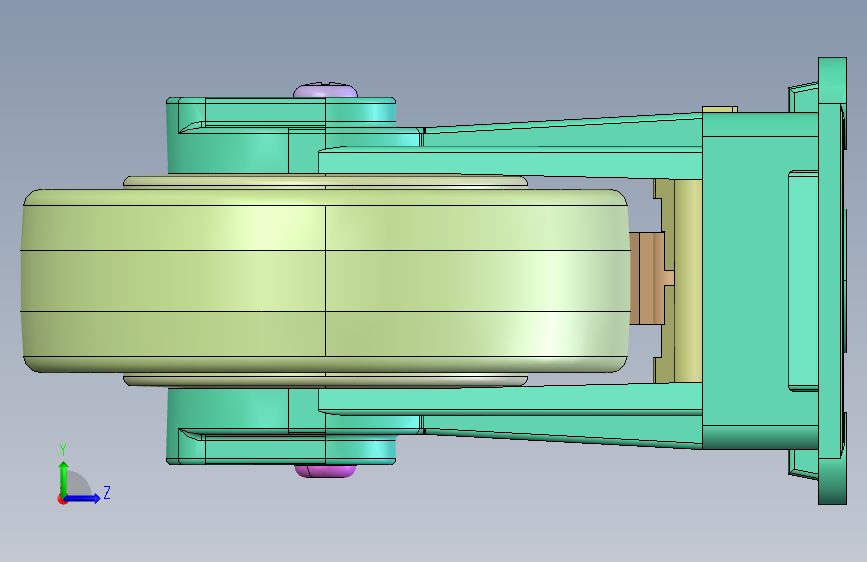Pick the purple nut below the fork

point(325,471)
